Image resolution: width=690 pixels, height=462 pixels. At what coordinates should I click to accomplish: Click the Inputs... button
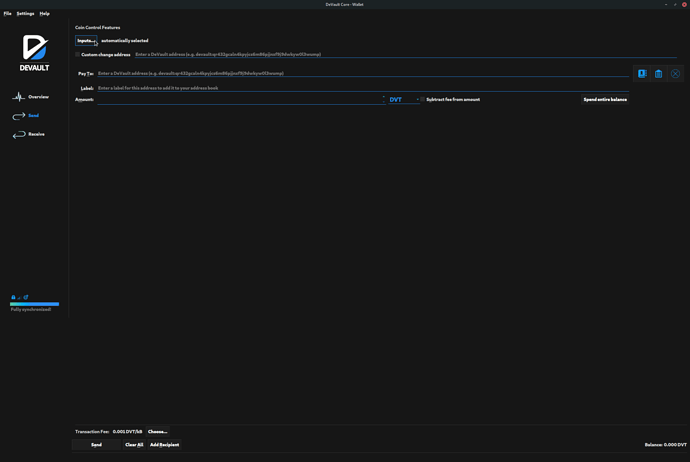[86, 40]
